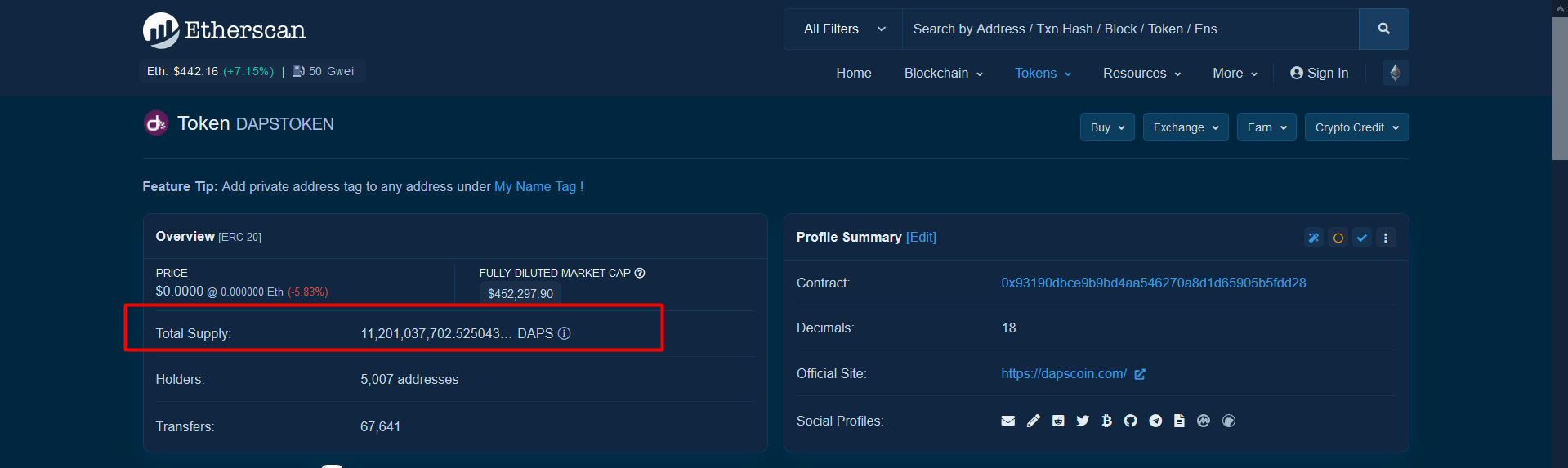Click the Etherscan logo
The width and height of the screenshot is (1568, 468).
pos(224,30)
